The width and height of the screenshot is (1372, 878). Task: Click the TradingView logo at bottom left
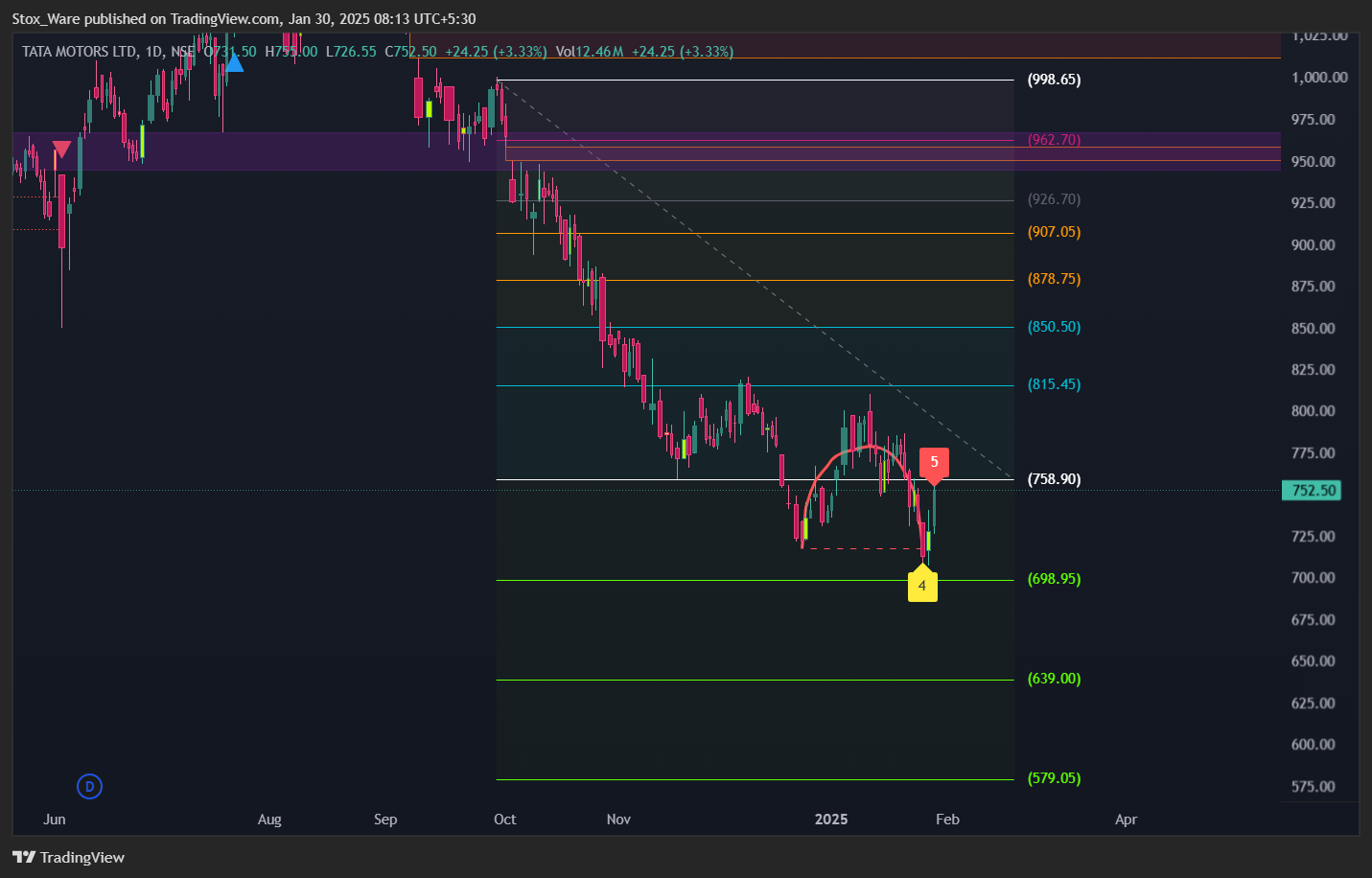pos(68,857)
